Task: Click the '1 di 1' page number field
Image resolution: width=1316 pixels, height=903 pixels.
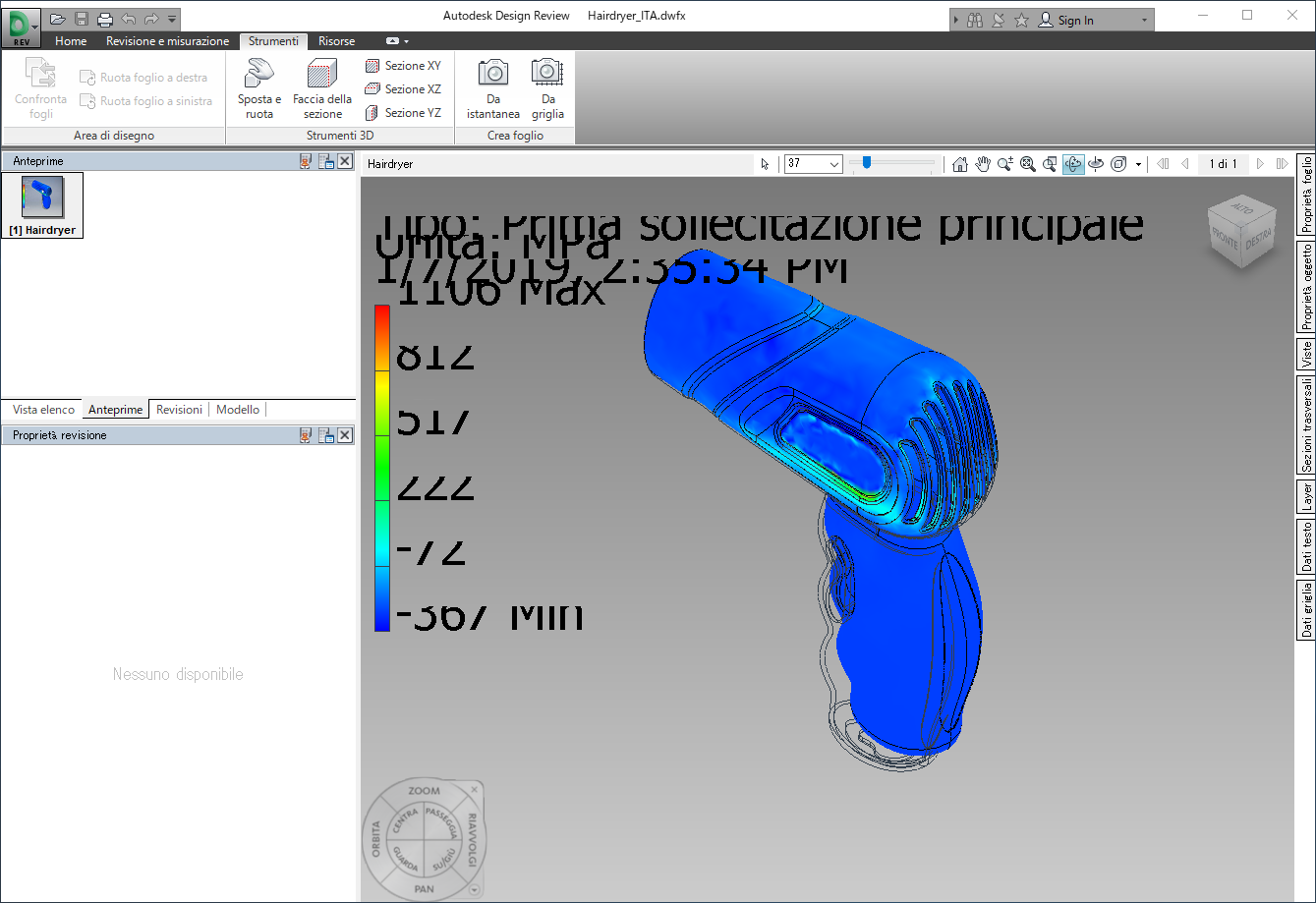Action: 1223,164
